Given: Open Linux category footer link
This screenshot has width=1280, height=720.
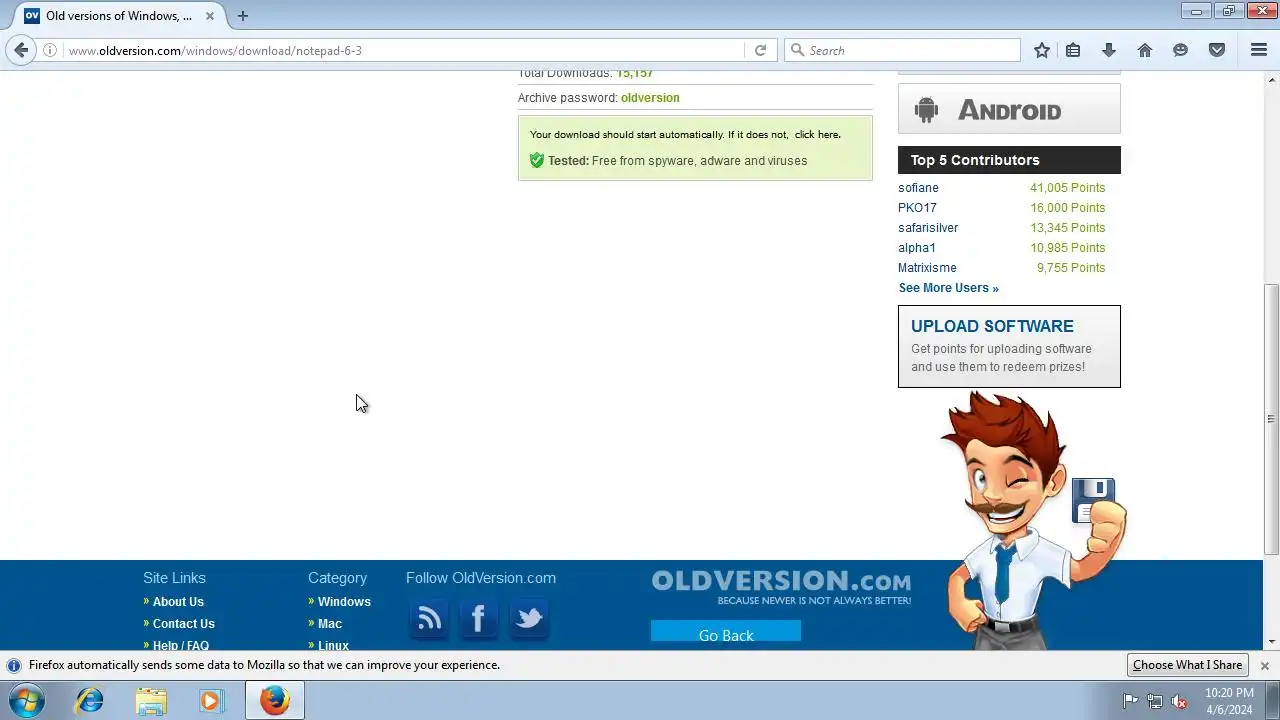Looking at the screenshot, I should click(333, 646).
